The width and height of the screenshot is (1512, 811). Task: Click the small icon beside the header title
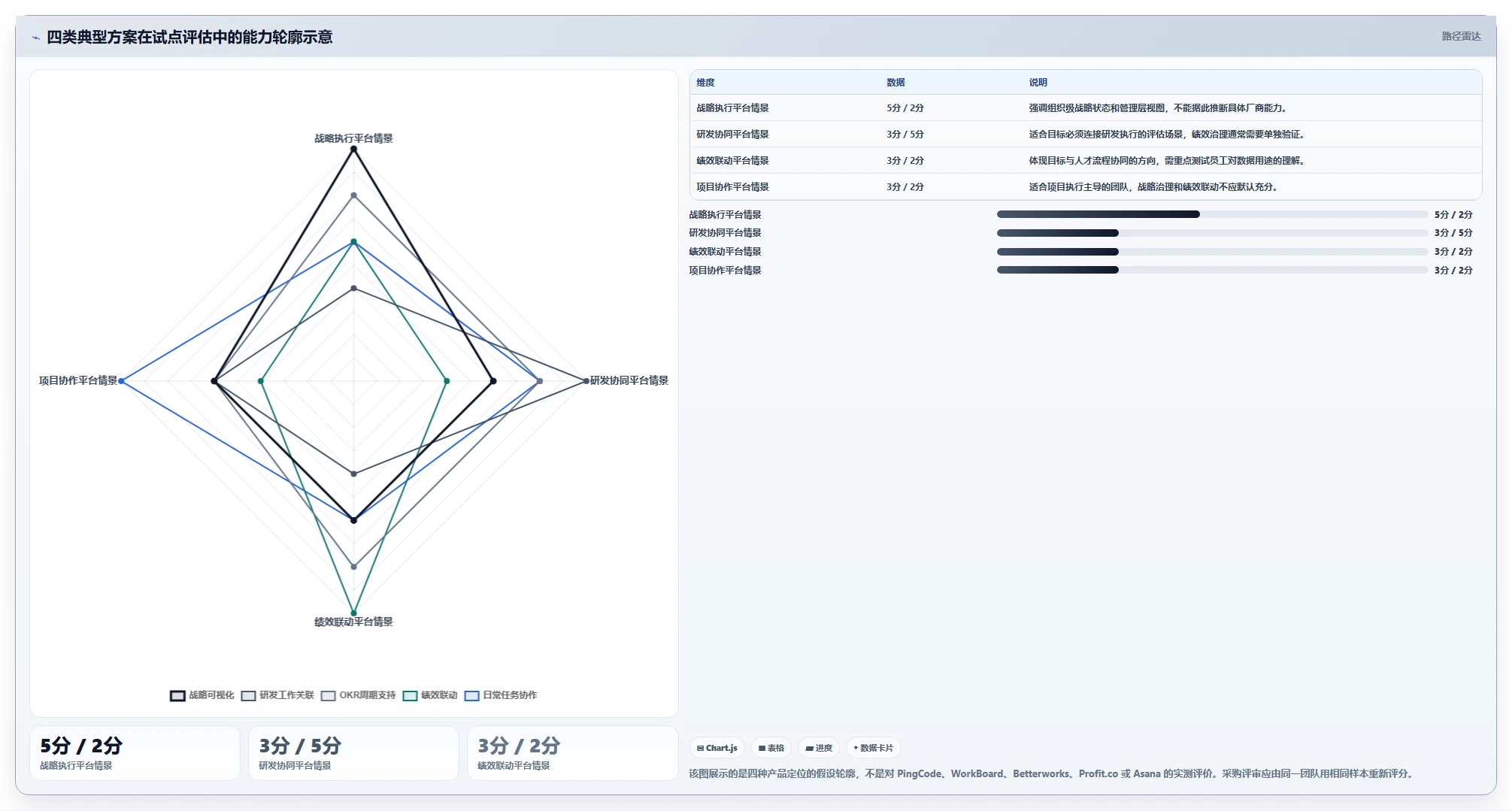coord(35,38)
